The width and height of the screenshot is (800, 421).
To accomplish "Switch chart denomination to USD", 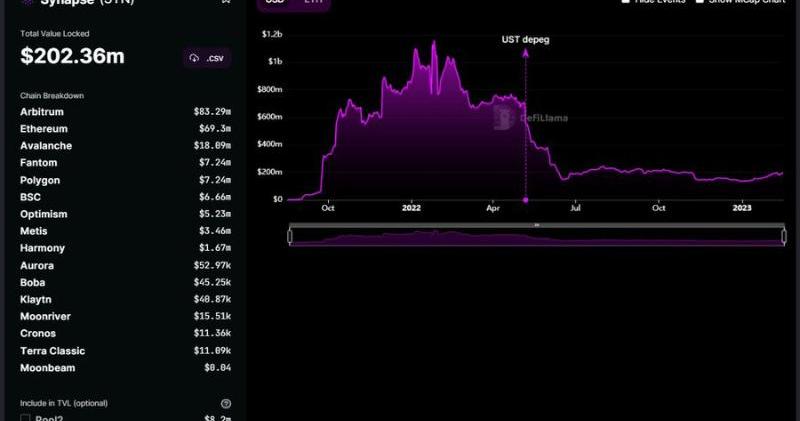I will pyautogui.click(x=272, y=3).
